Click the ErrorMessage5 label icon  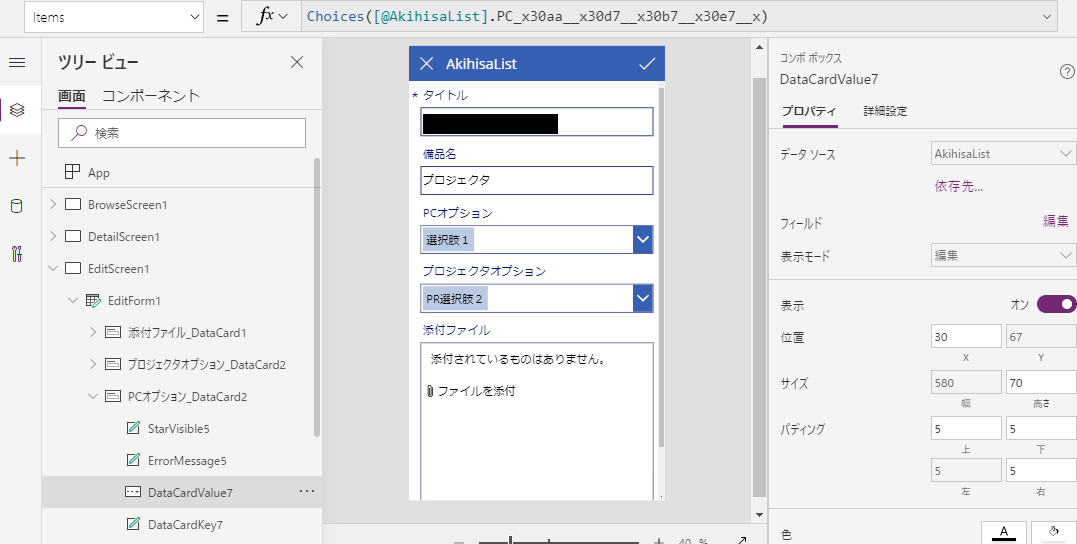click(133, 460)
